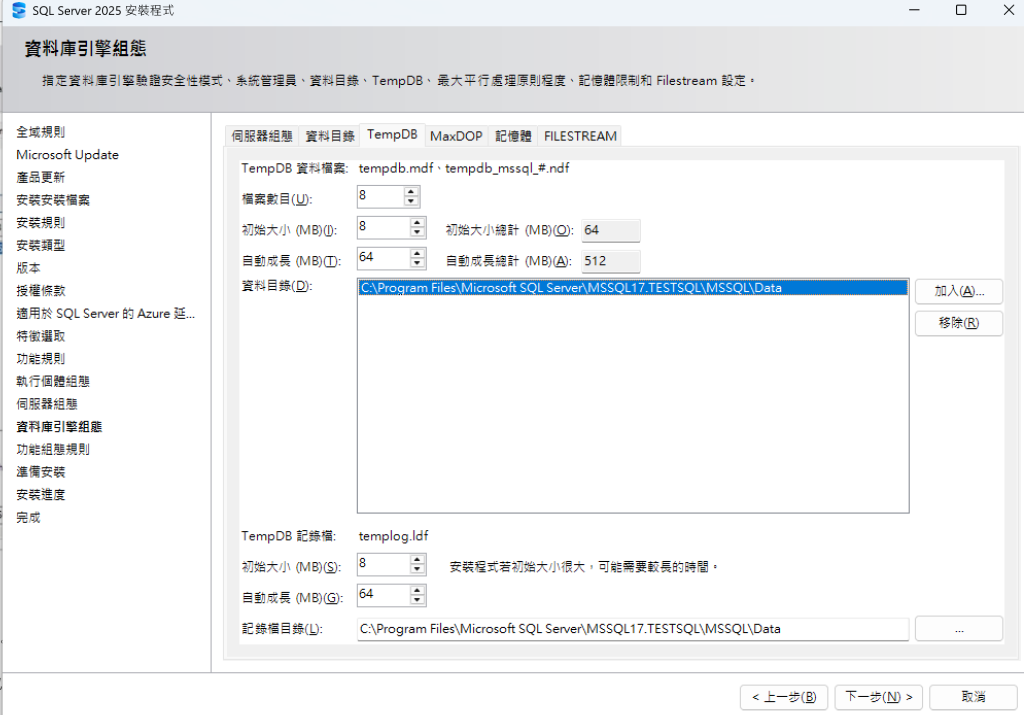Click the 自動成長總計 field showing 512

(x=611, y=261)
